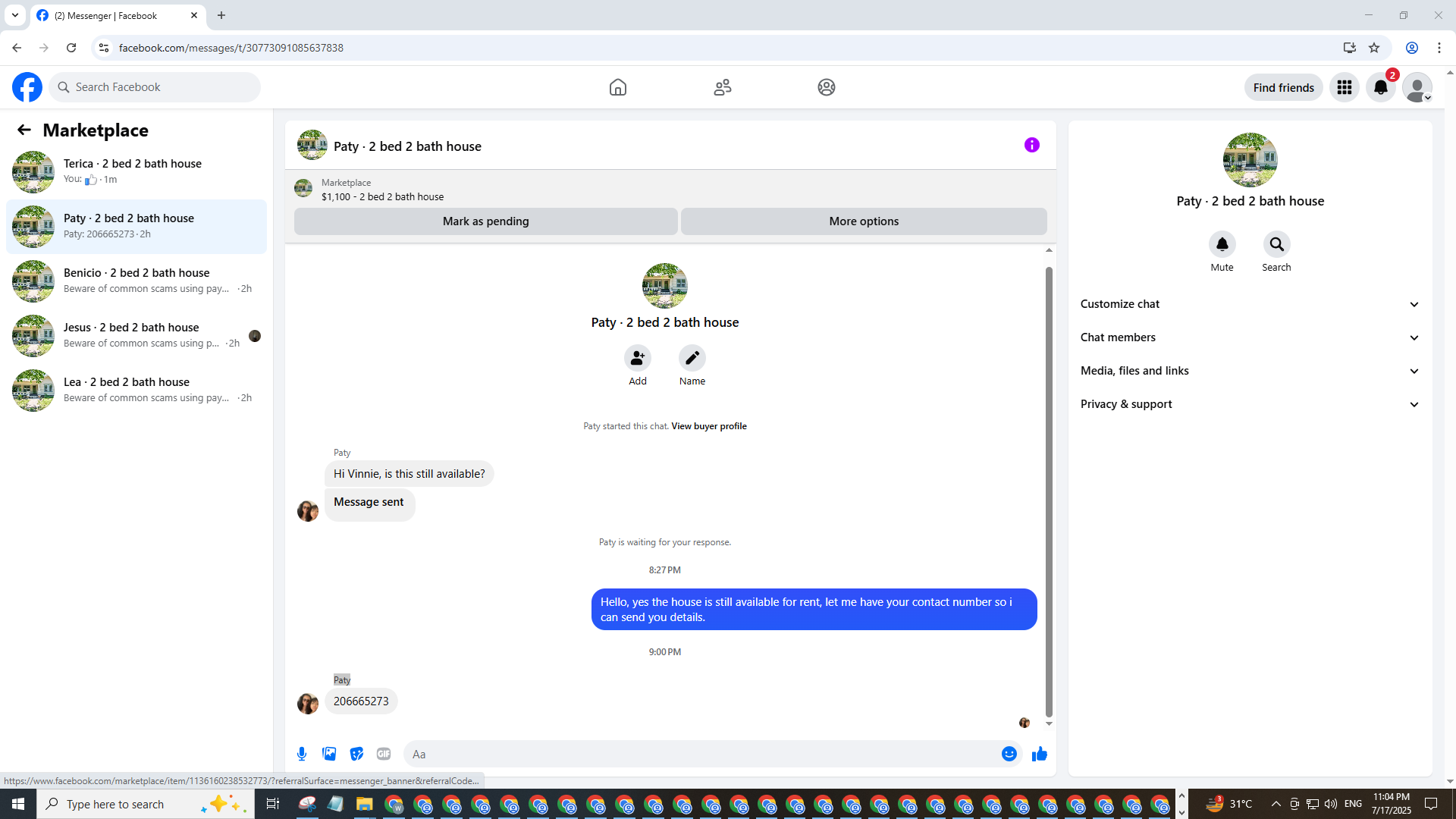This screenshot has height=819, width=1456.
Task: Open the Groups icon in top navigation
Action: coord(827,87)
